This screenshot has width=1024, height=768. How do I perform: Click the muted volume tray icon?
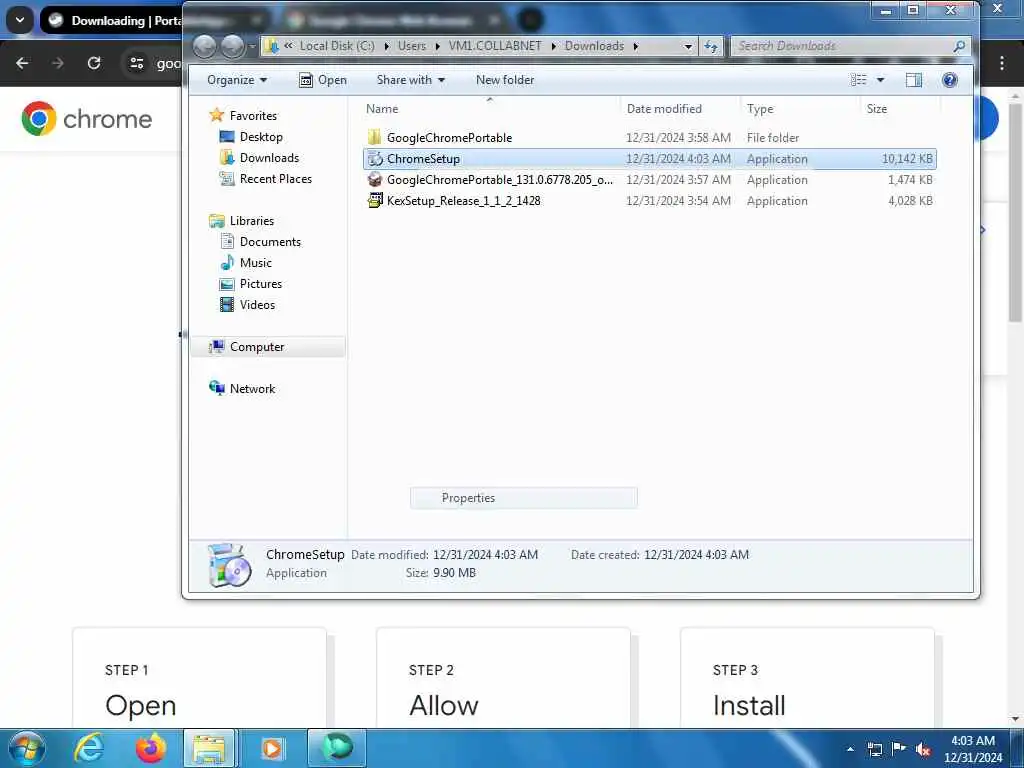[923, 750]
